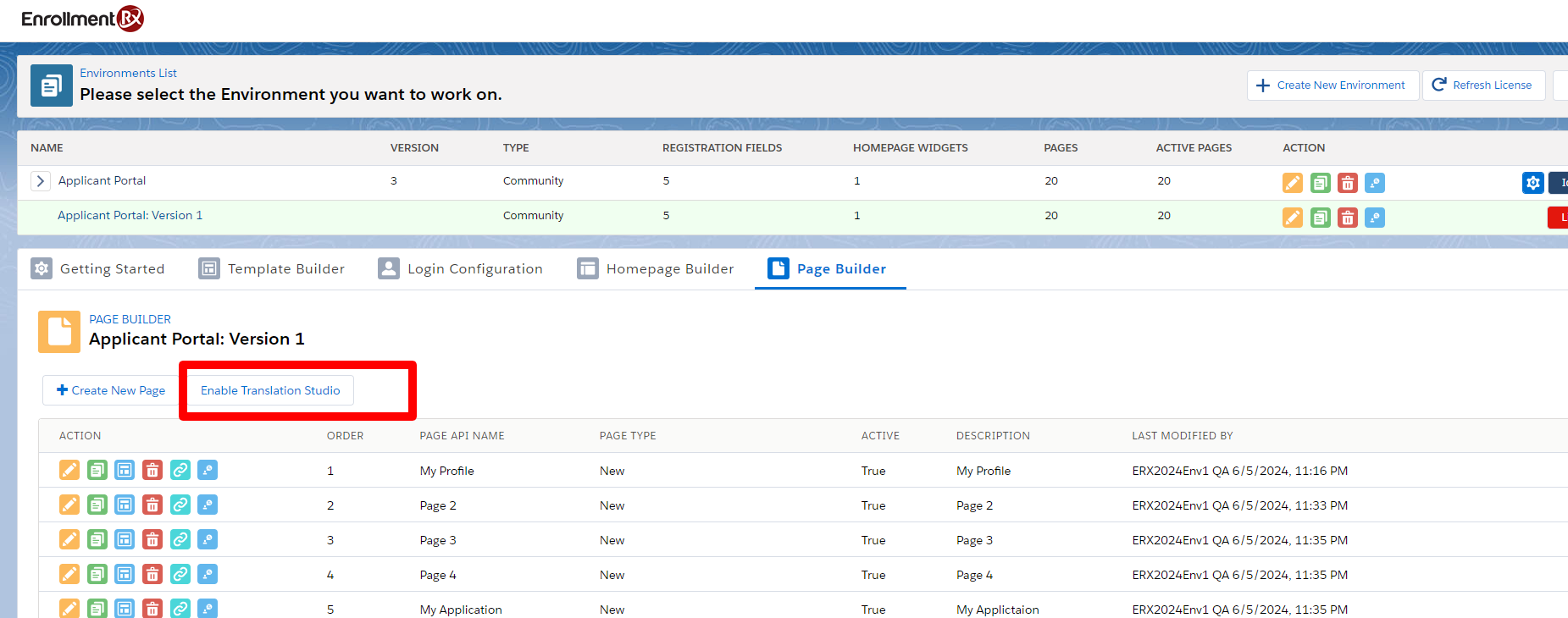Clone Applicant Portal: Version 1 with green icon
Image resolution: width=1568 pixels, height=618 pixels.
click(1321, 218)
